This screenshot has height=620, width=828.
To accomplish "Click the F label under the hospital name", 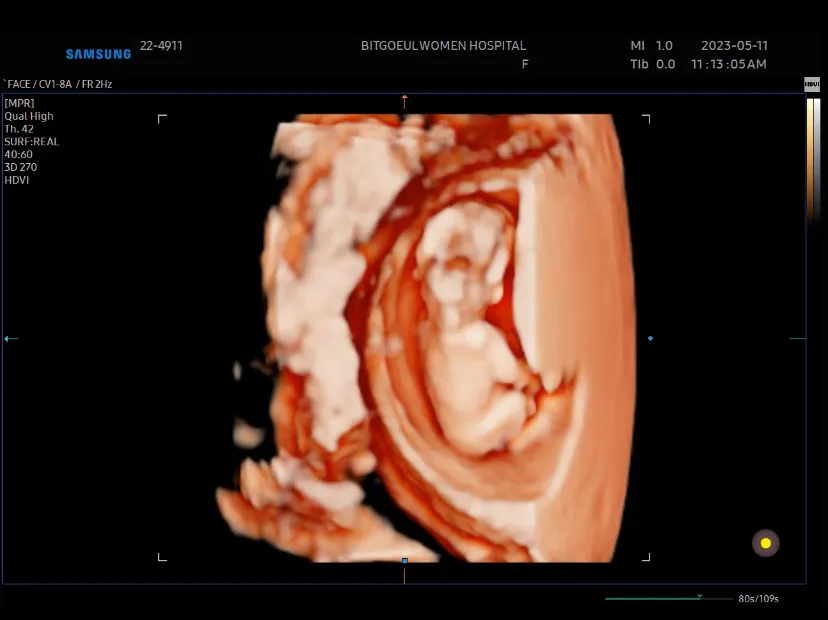I will click(525, 64).
